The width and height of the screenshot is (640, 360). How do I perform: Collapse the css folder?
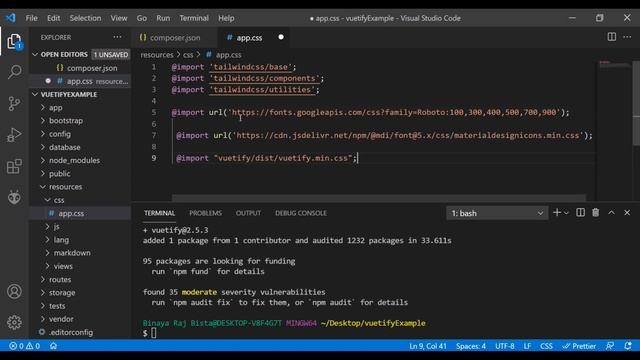point(80,200)
